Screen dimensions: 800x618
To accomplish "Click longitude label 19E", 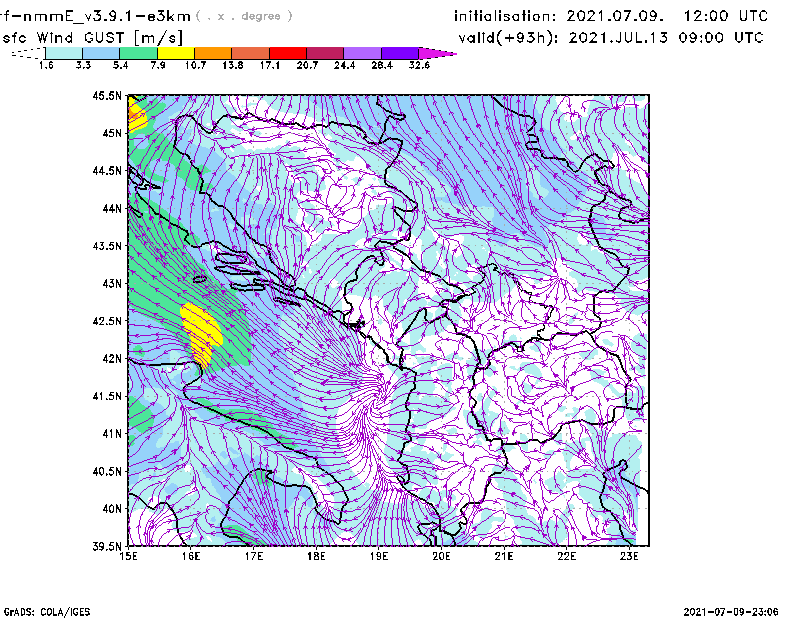I will point(379,556).
